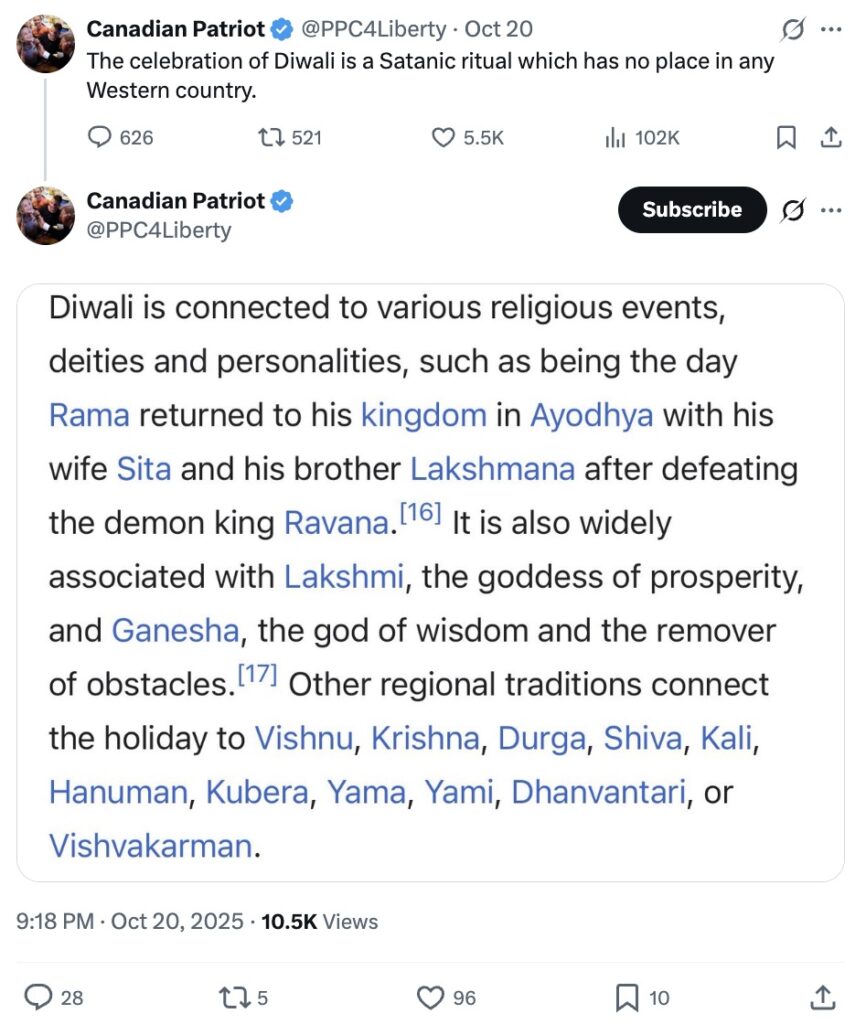Viewport: 866px width, 1024px height.
Task: Subscribe to Canadian Patriot
Action: tap(692, 210)
